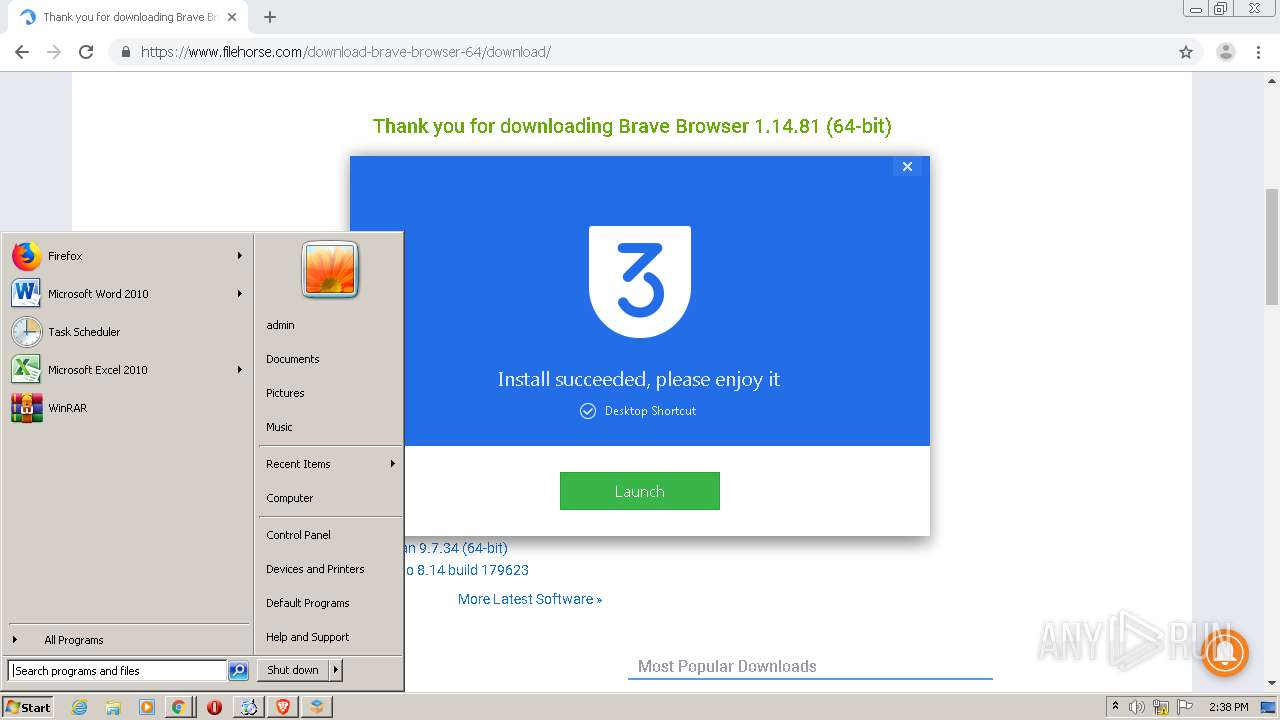The image size is (1280, 720).
Task: Click the page vertical scrollbar thumb
Action: (x=1272, y=245)
